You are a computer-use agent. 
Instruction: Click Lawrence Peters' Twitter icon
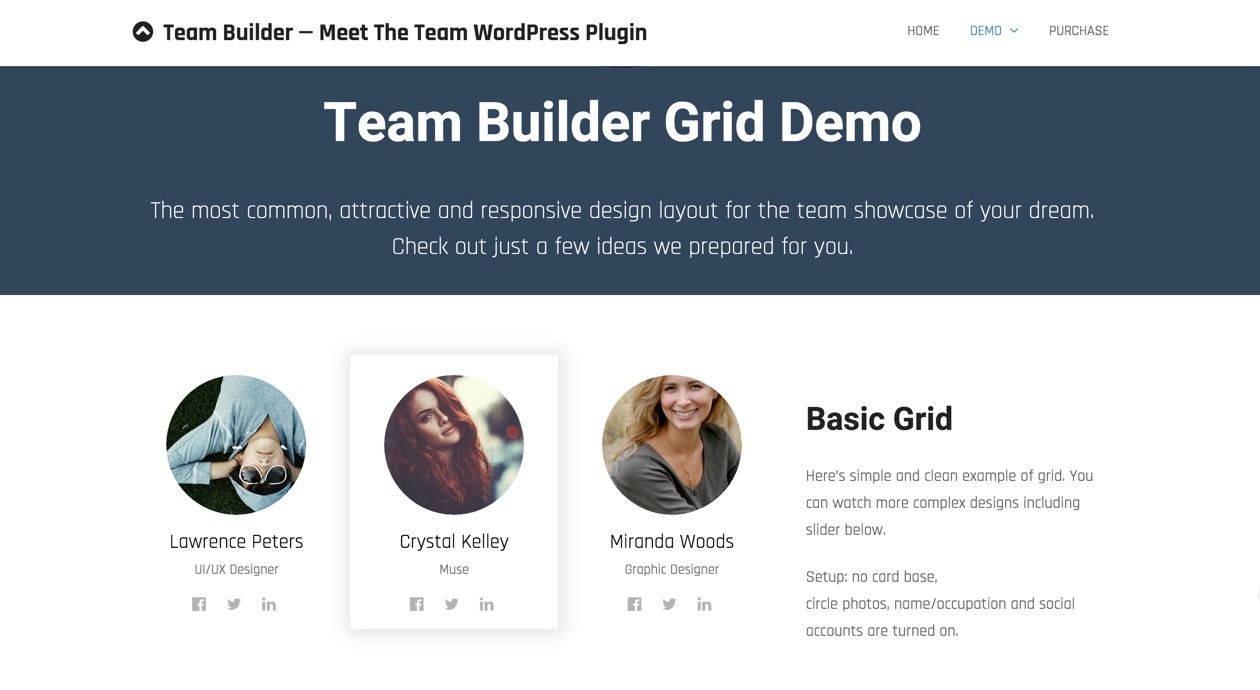[234, 603]
